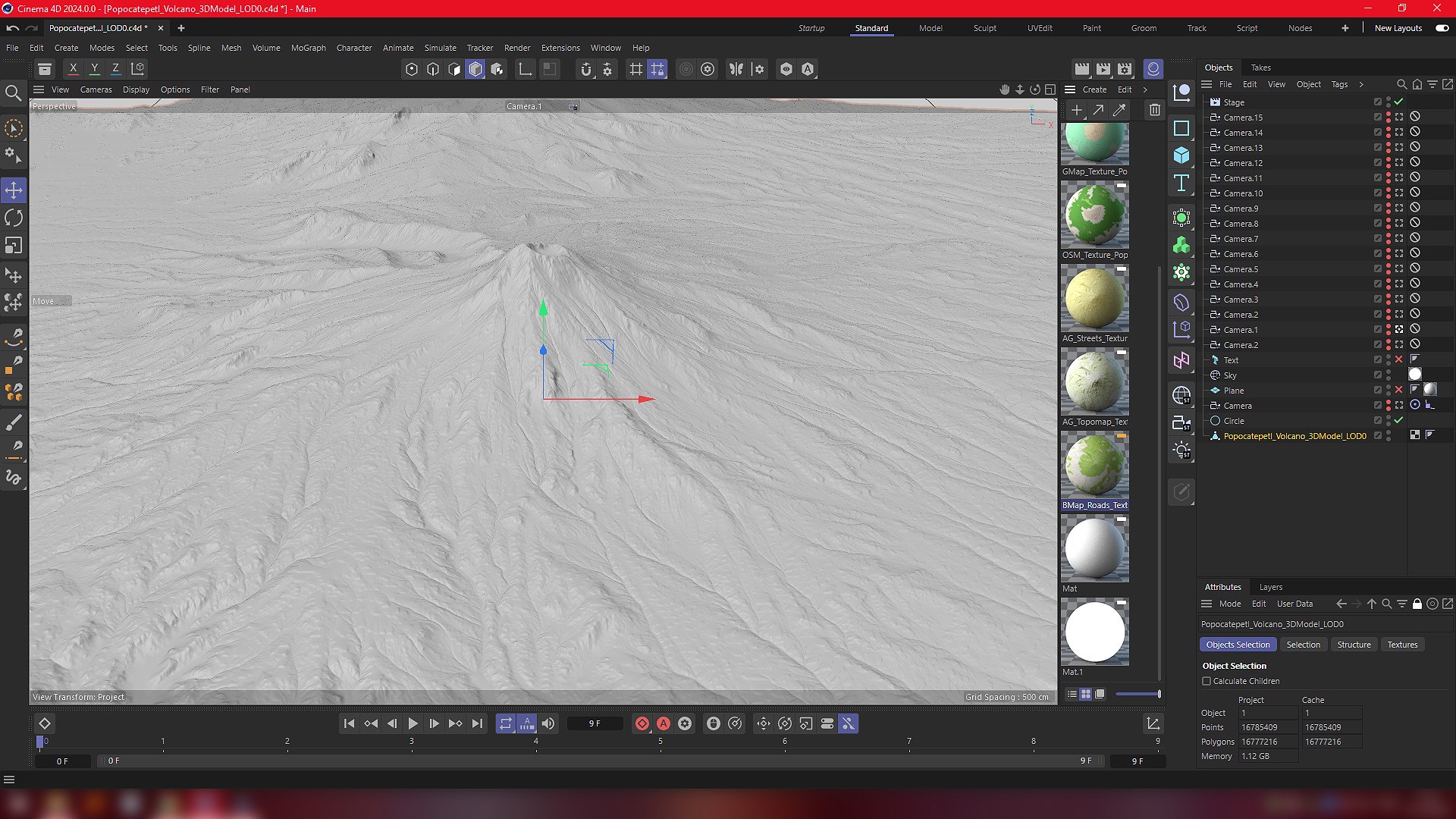This screenshot has width=1456, height=819.
Task: Expand more Objects manager menus chevron
Action: [x=1361, y=84]
